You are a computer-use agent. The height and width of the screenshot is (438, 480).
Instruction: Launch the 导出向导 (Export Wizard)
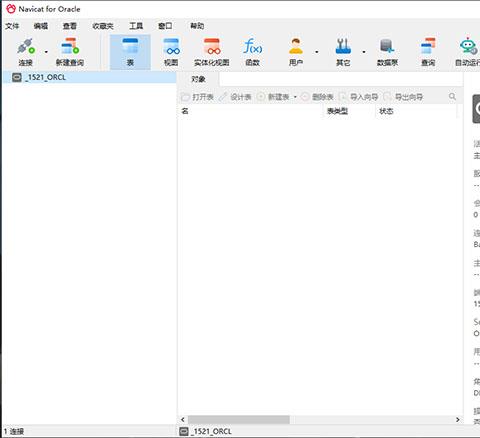(403, 97)
